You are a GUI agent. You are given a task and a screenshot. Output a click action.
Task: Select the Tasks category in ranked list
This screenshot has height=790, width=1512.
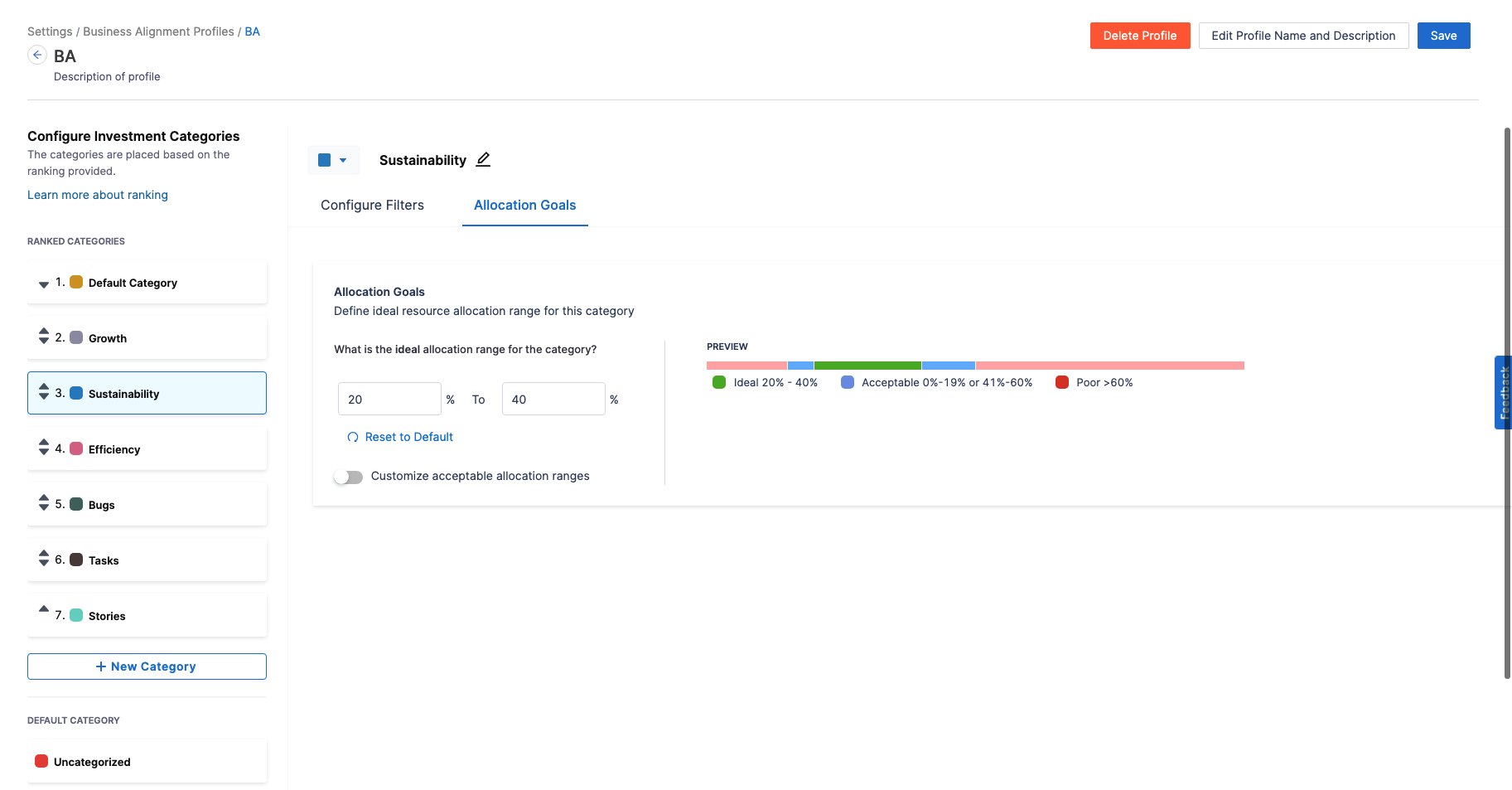coord(147,560)
